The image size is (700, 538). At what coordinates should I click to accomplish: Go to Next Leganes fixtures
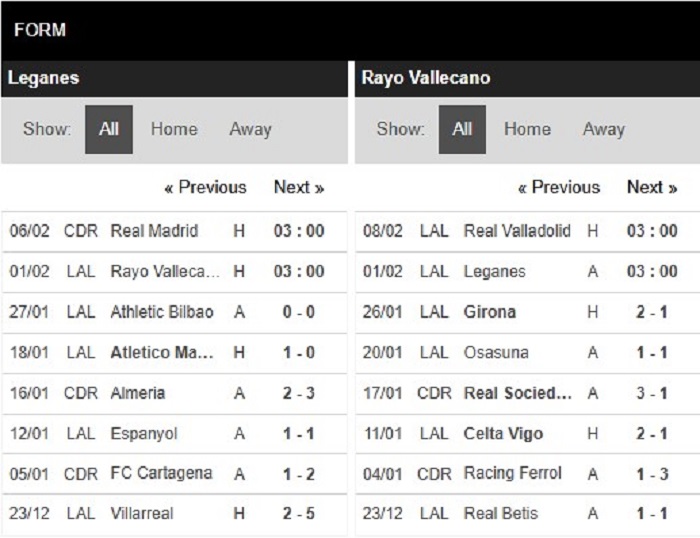[299, 188]
